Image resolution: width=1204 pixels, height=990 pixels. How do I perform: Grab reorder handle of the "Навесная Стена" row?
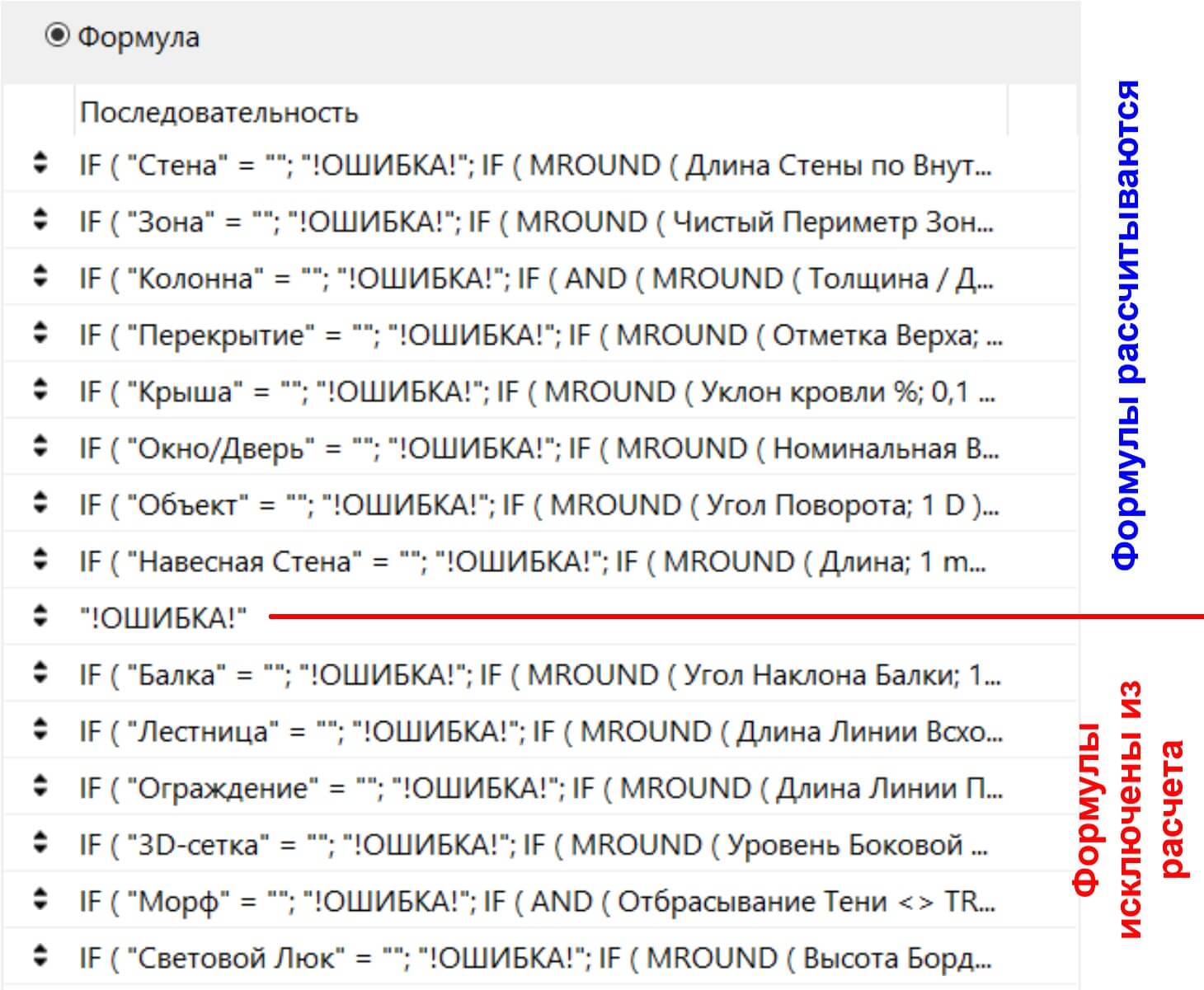40,560
